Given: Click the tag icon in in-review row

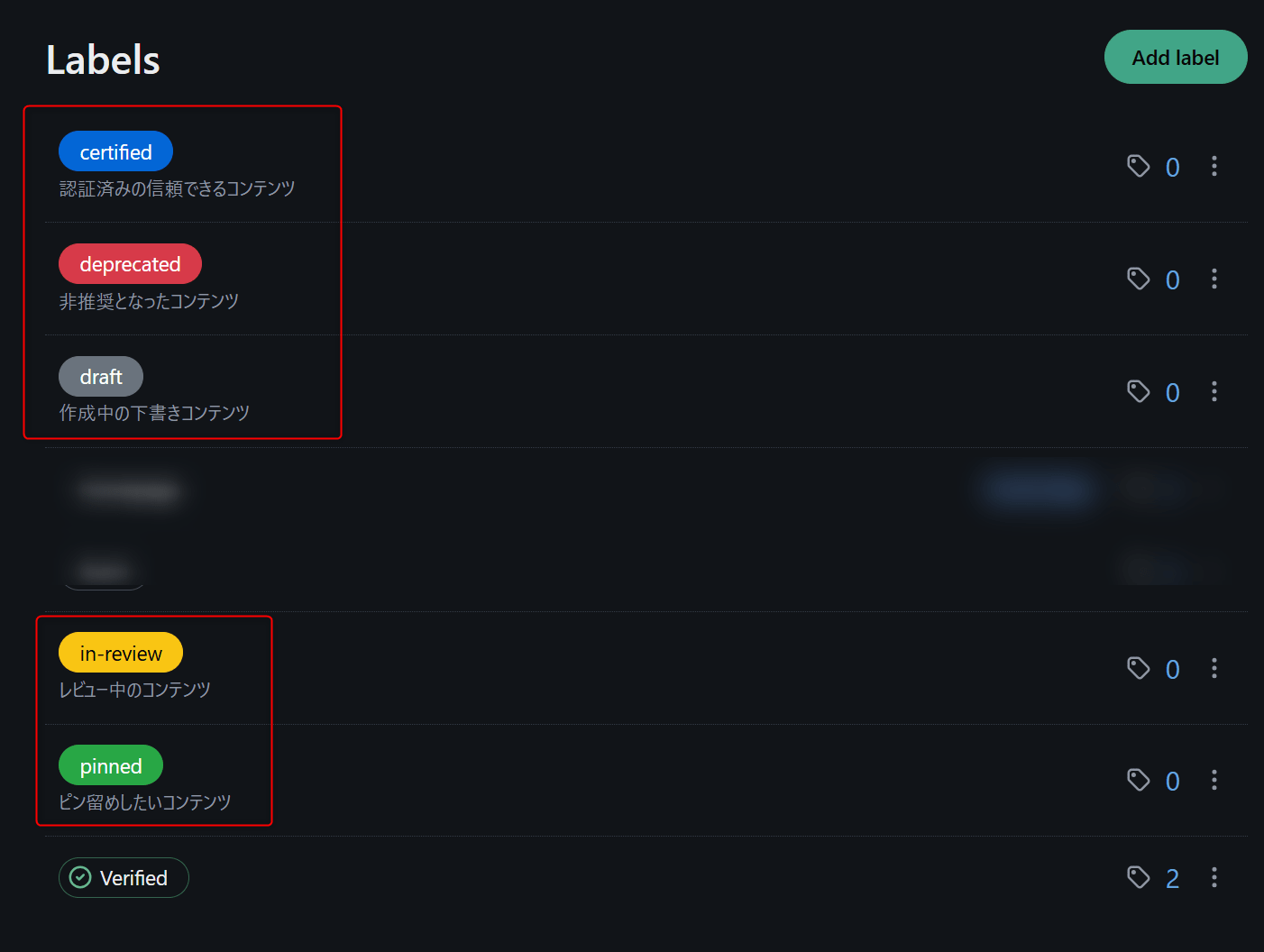Looking at the screenshot, I should click(1139, 668).
